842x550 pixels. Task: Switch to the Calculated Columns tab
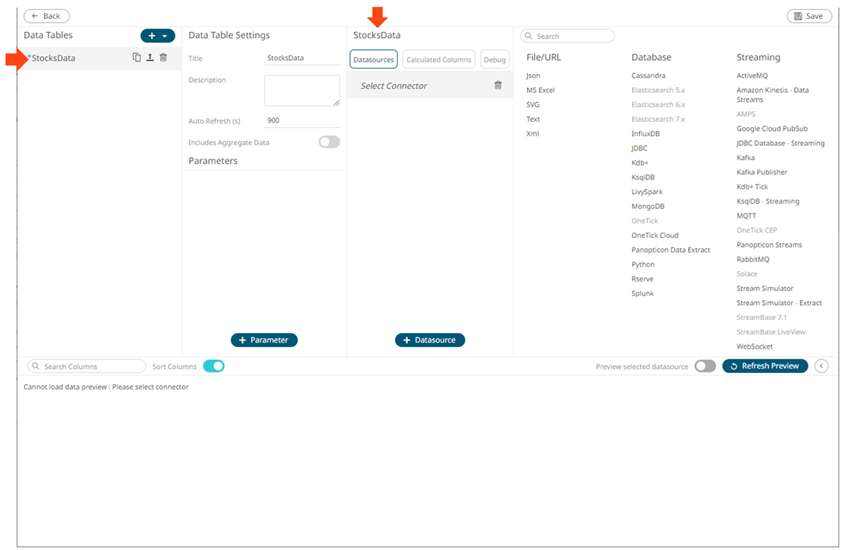439,60
